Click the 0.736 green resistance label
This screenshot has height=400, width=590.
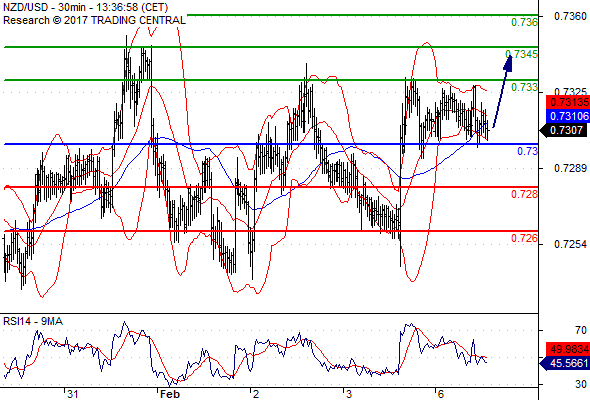pos(524,22)
